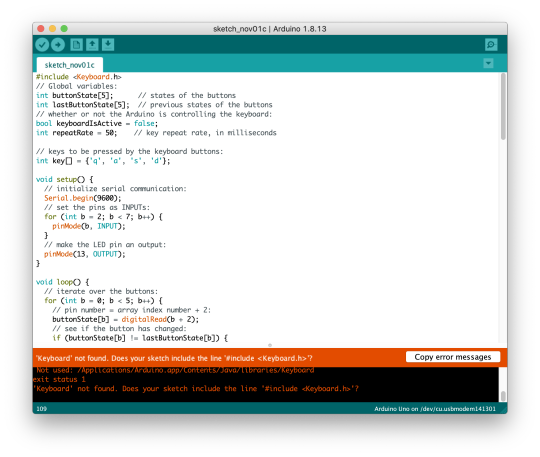Click the 'void setup() {' line
This screenshot has height=457, width=540.
click(64, 179)
